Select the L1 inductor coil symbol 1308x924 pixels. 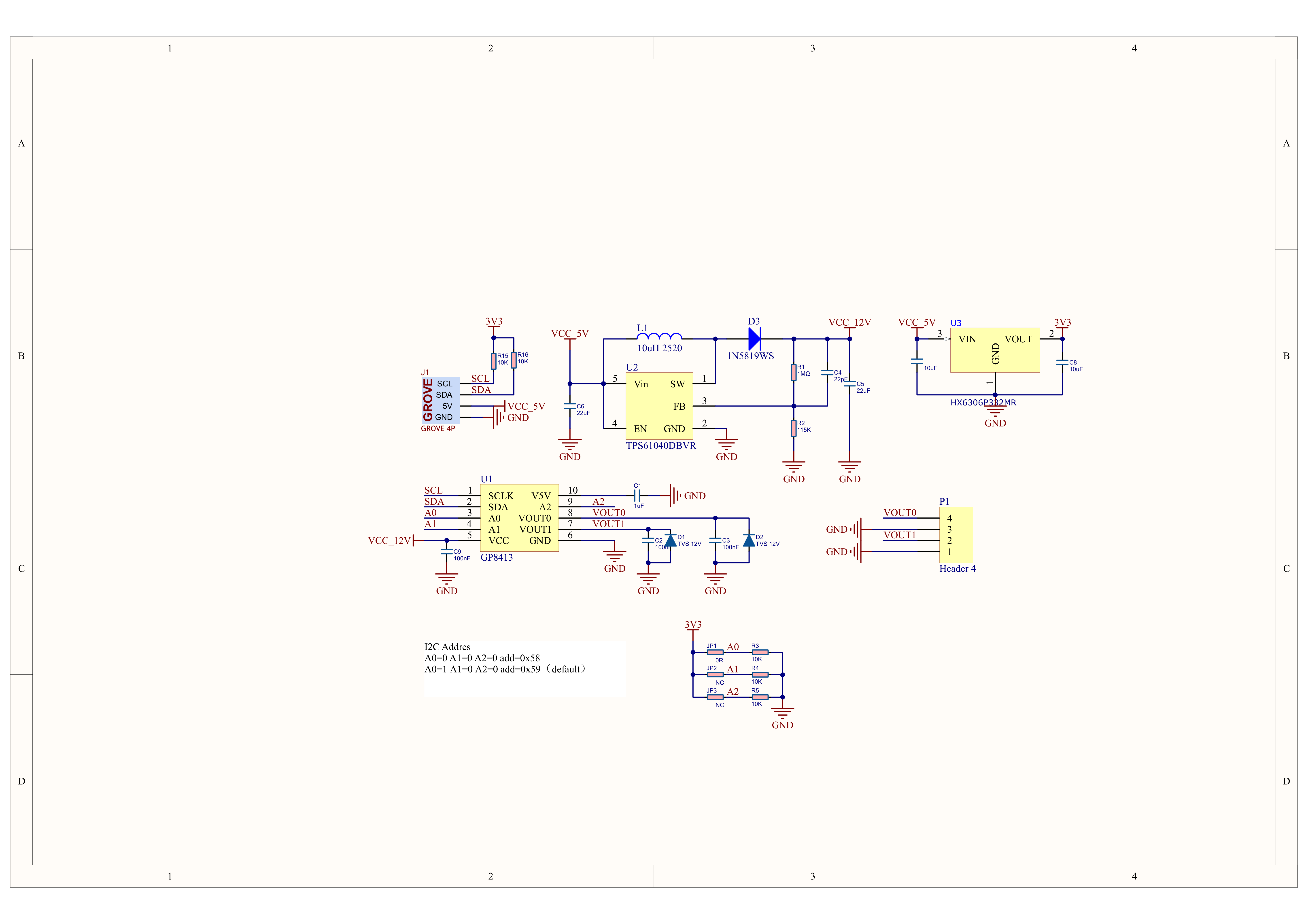pyautogui.click(x=659, y=336)
